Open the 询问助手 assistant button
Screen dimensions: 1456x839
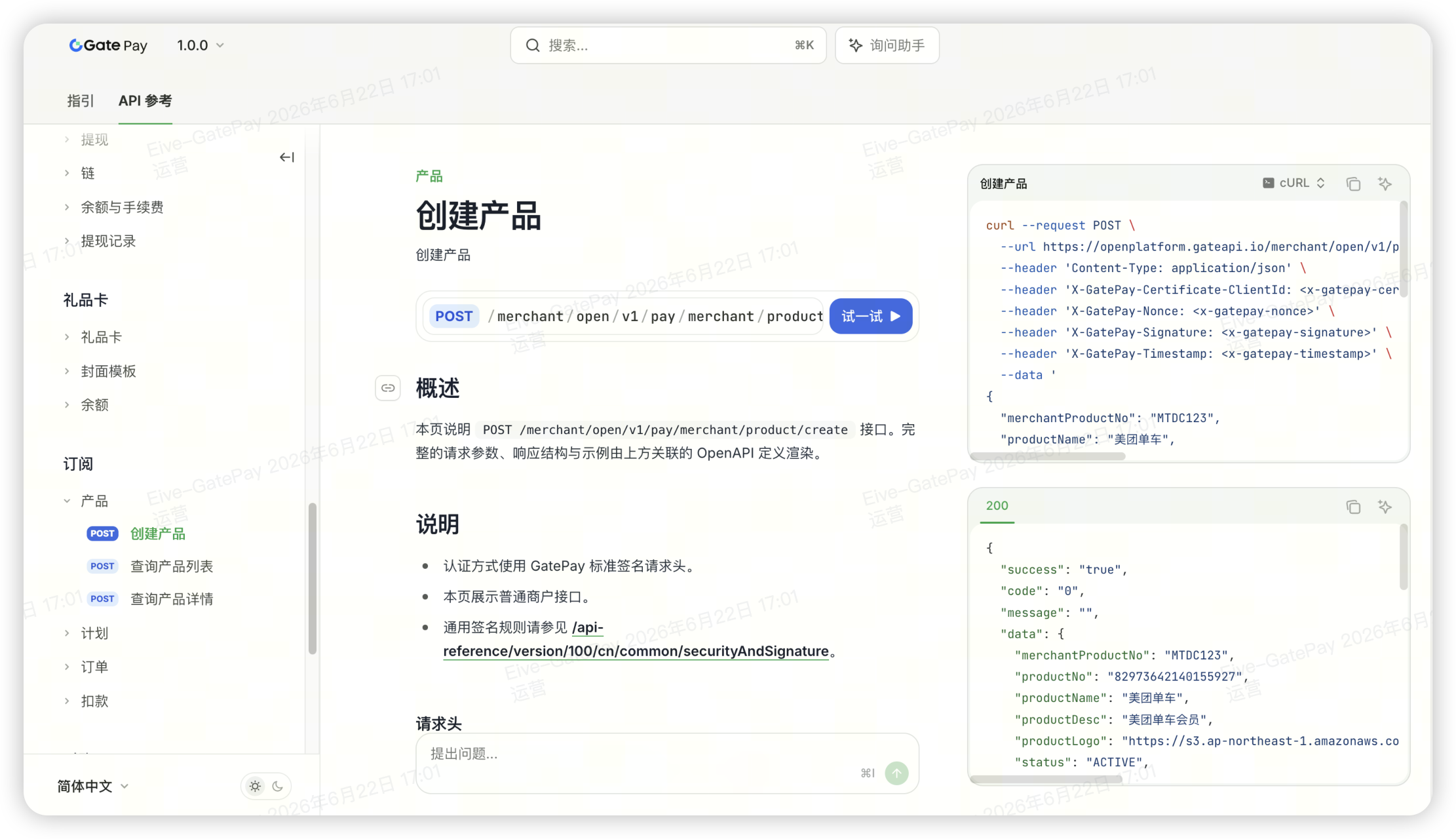887,45
